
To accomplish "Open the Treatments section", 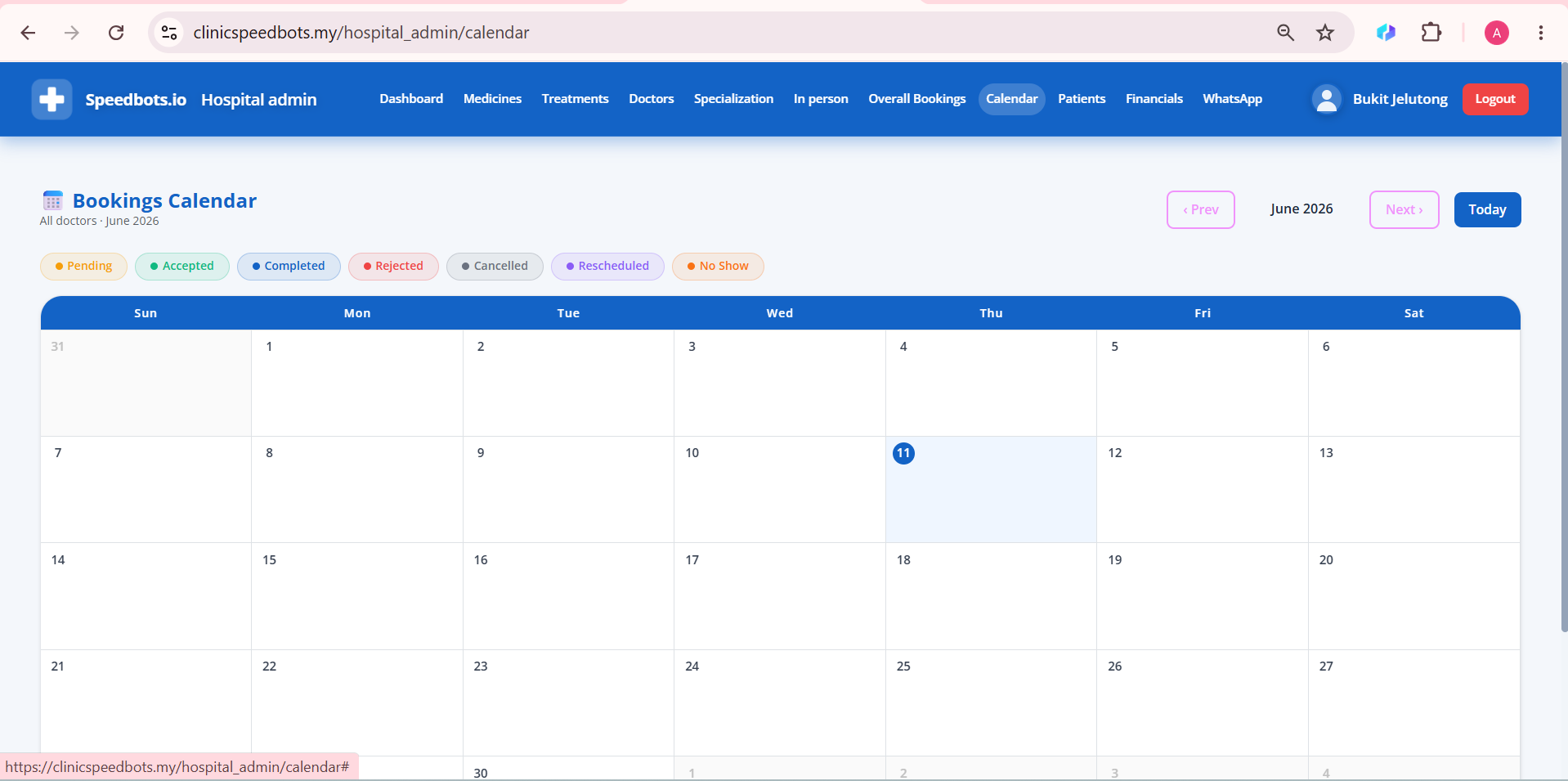I will [575, 99].
